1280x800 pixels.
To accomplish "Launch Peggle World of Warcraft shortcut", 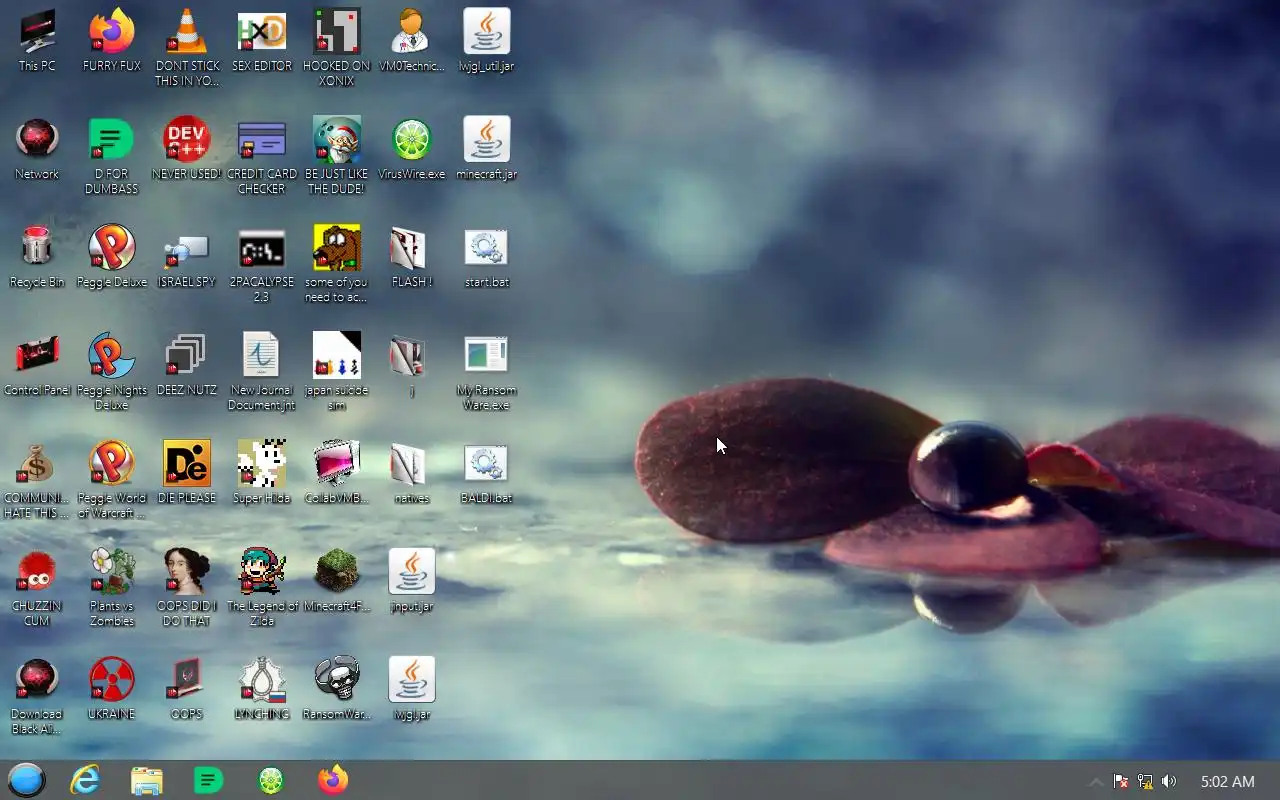I will [x=112, y=480].
